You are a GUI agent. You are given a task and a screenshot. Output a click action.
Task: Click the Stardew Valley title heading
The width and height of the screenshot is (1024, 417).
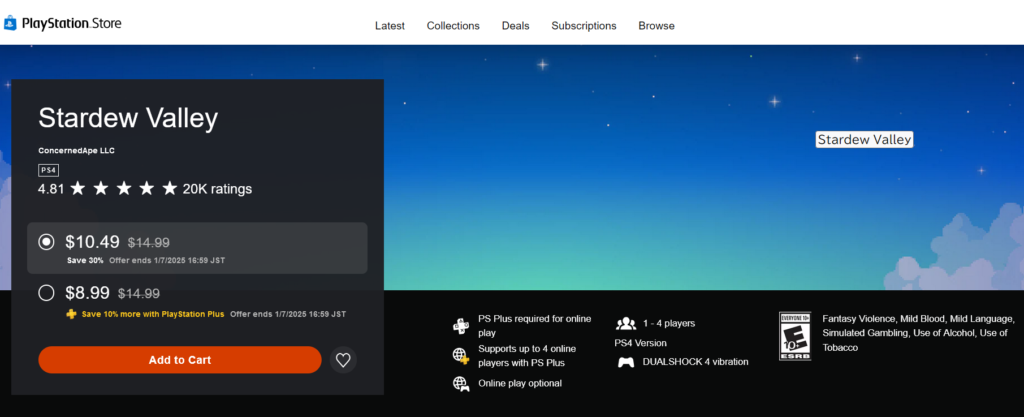128,118
